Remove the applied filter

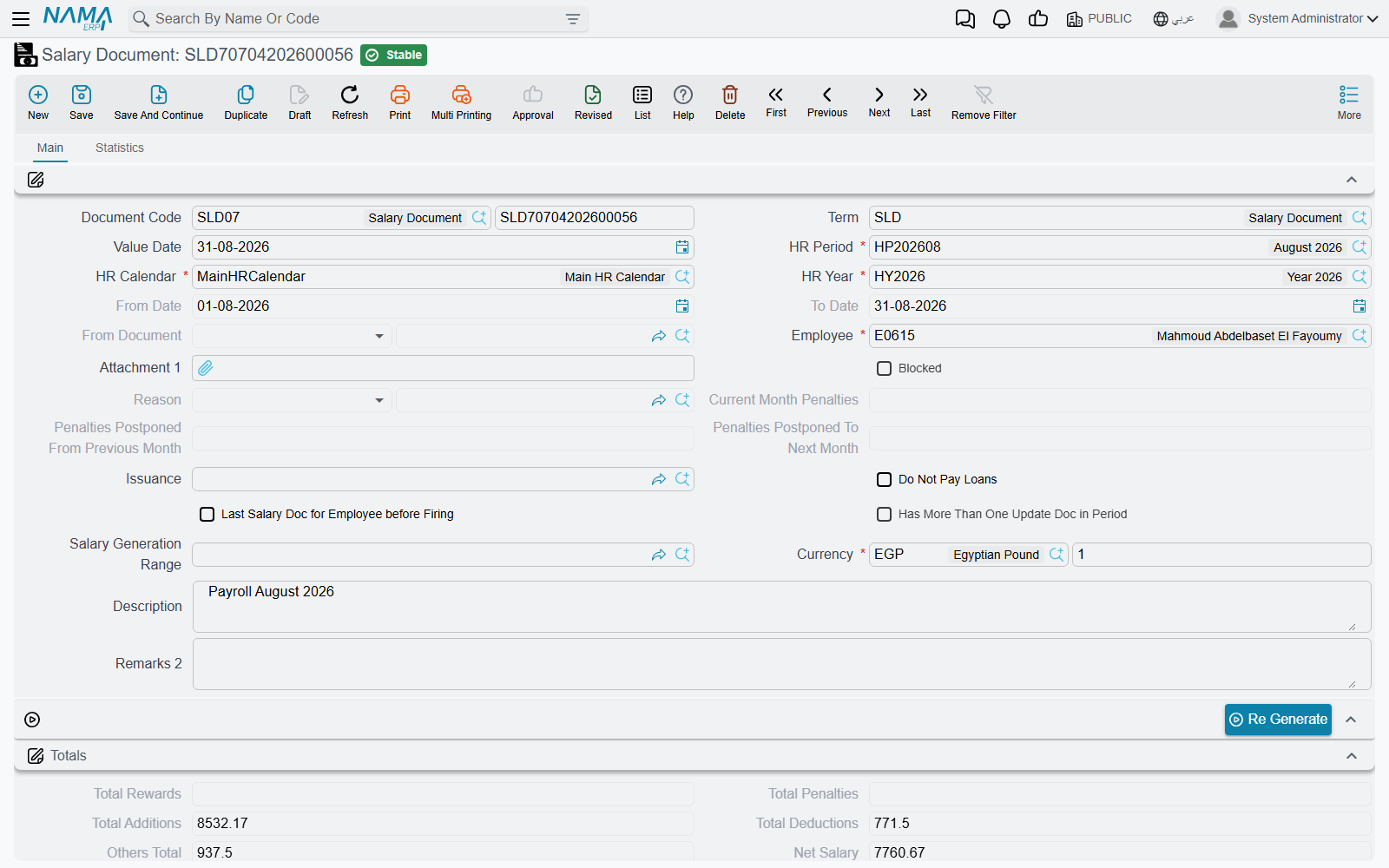[984, 102]
